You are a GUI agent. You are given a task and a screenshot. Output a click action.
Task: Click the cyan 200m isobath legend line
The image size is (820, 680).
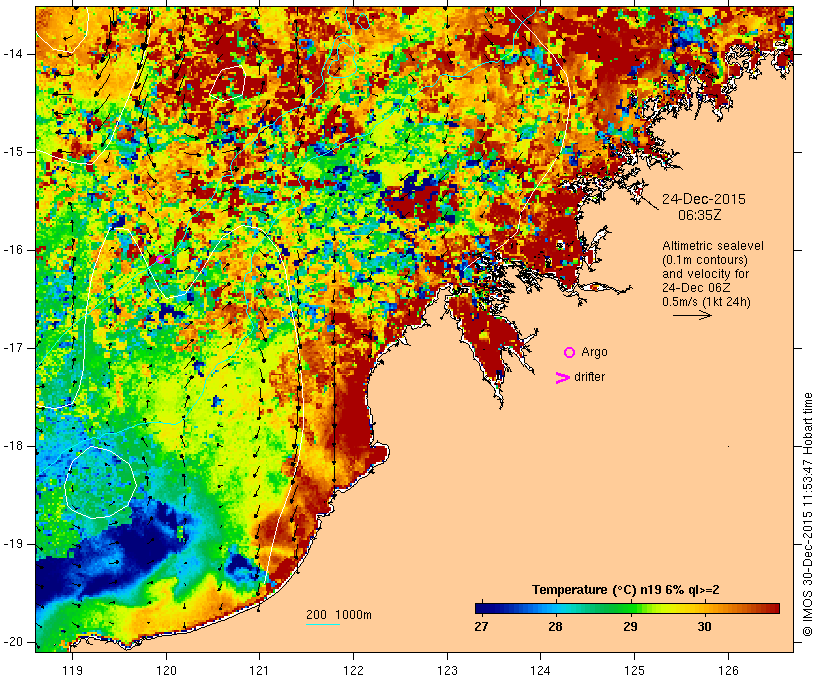click(323, 624)
